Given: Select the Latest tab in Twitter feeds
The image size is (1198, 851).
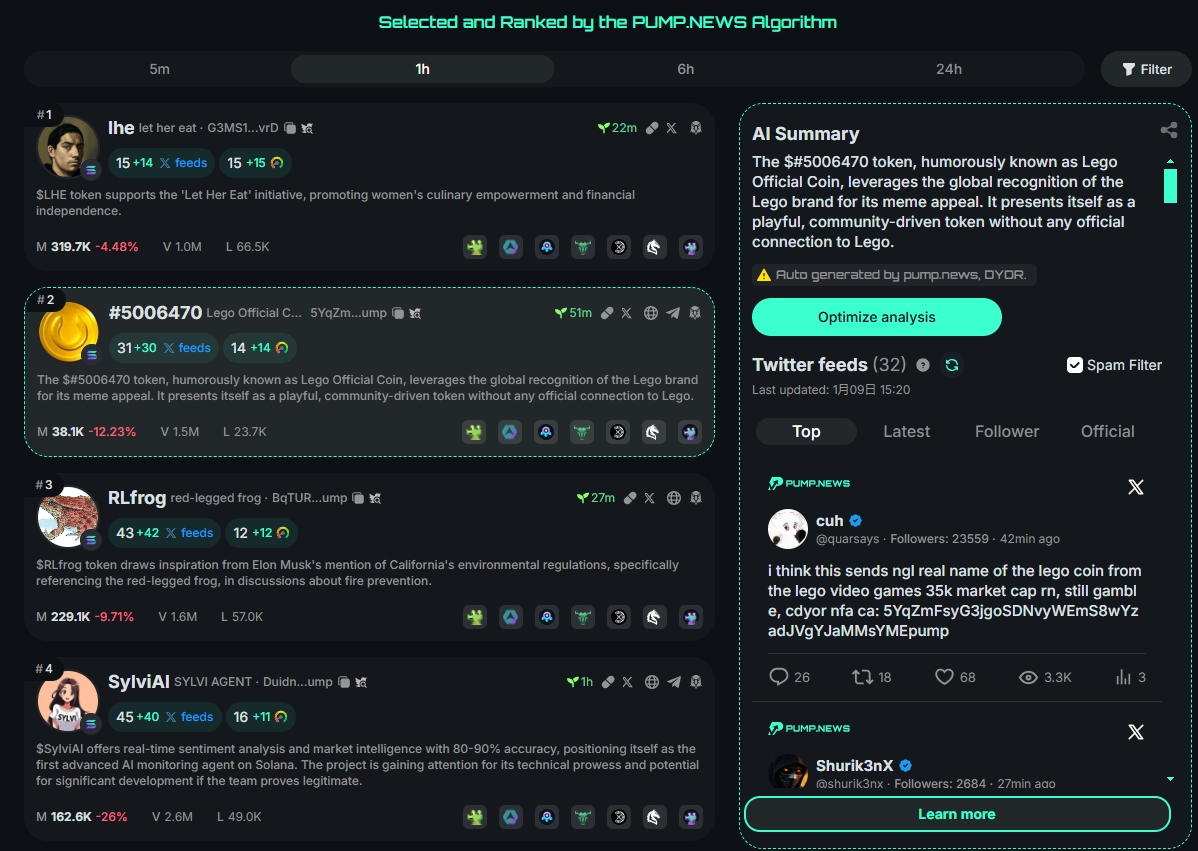Looking at the screenshot, I should 906,431.
